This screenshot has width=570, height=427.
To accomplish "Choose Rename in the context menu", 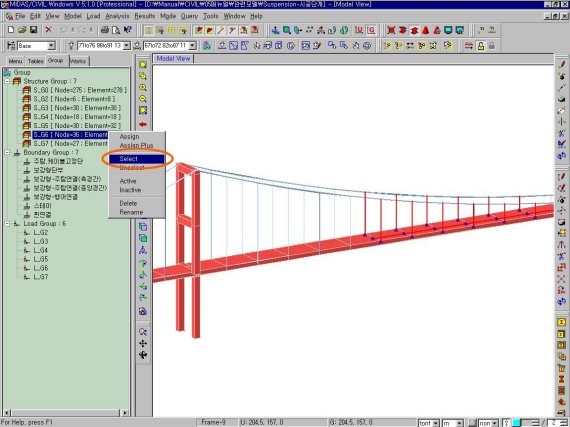I will [137, 212].
